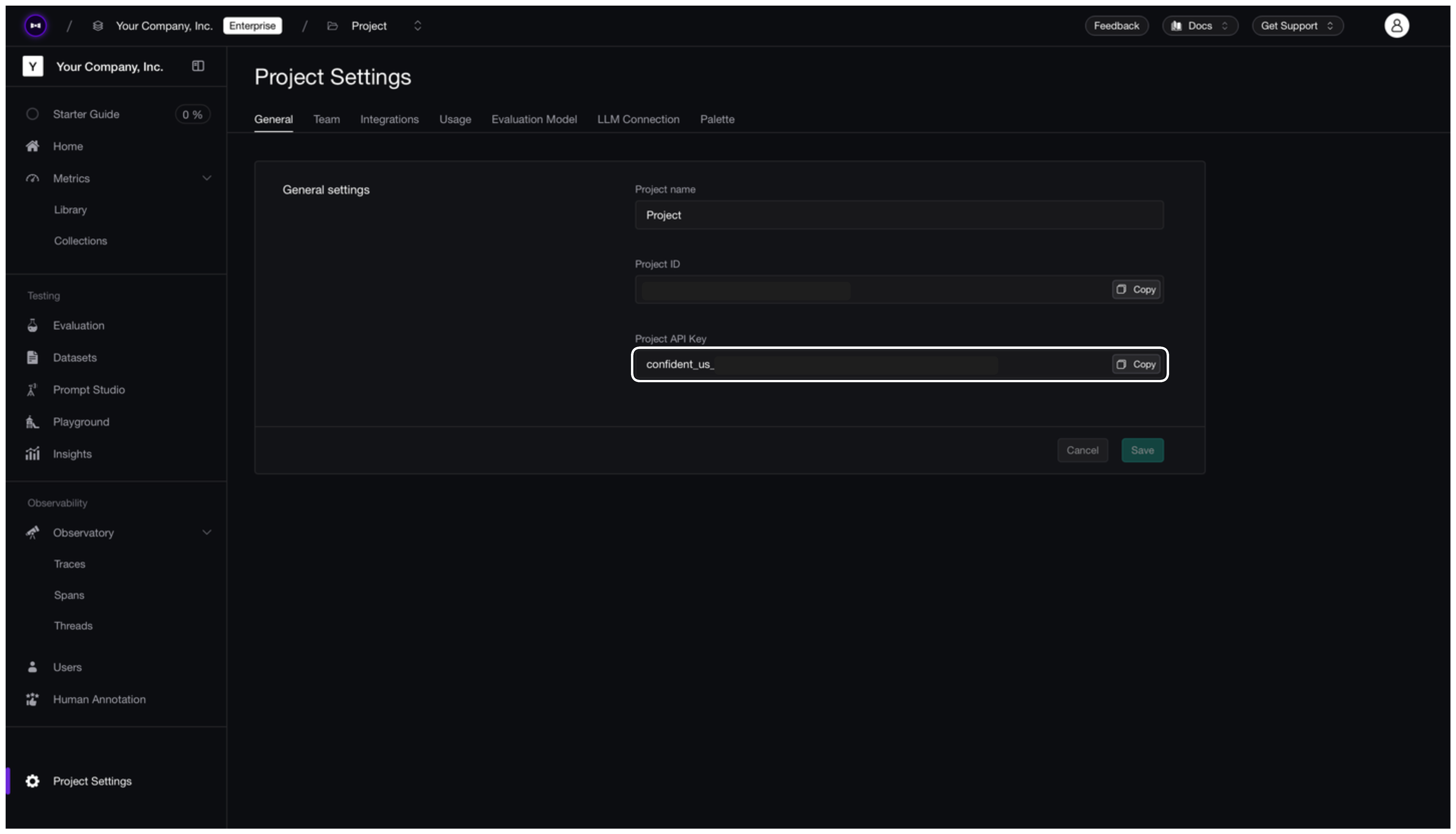
Task: Open the LLM Connection tab
Action: point(638,119)
